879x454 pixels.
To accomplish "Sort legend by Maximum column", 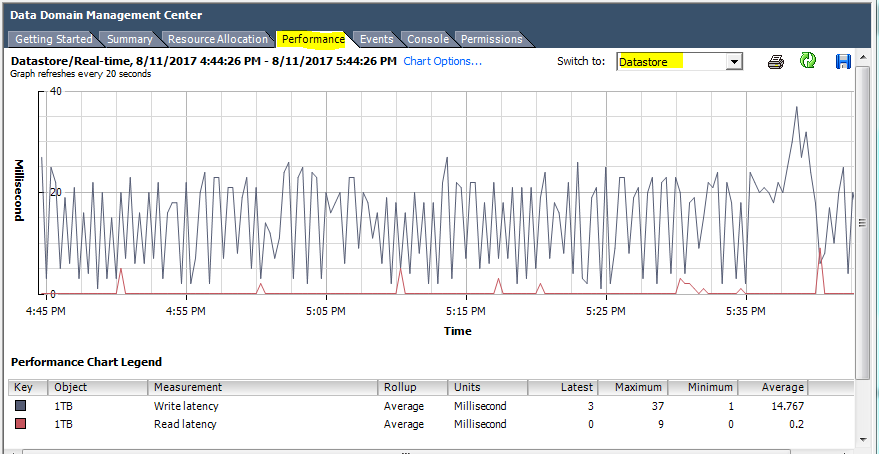I will pos(632,387).
